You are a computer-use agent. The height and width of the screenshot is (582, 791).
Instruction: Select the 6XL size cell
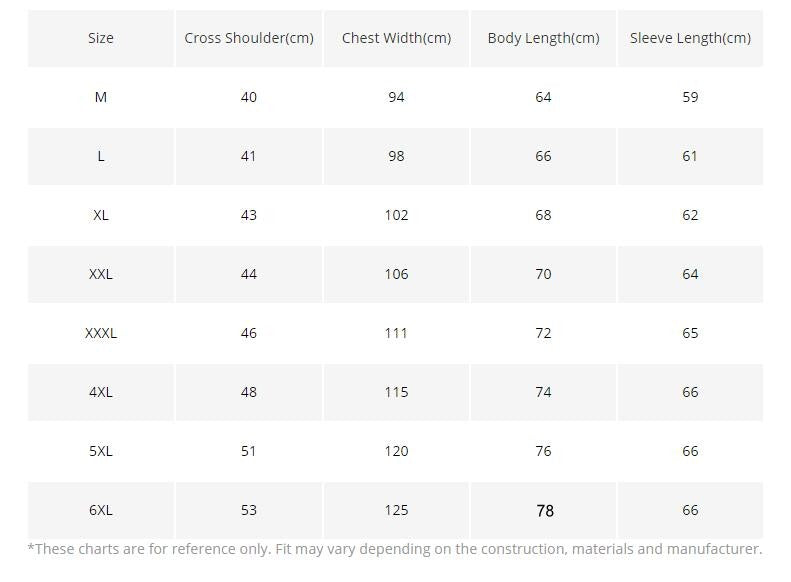click(x=101, y=510)
